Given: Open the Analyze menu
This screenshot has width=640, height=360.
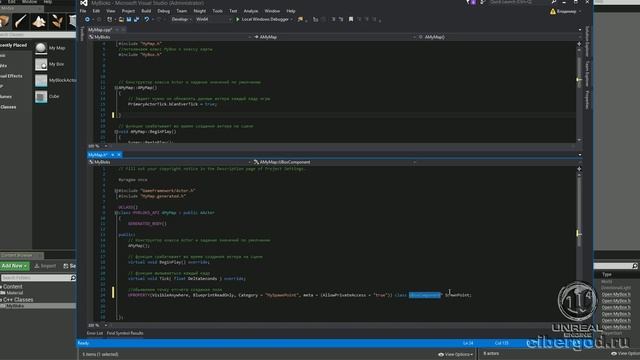Looking at the screenshot, I should point(251,11).
